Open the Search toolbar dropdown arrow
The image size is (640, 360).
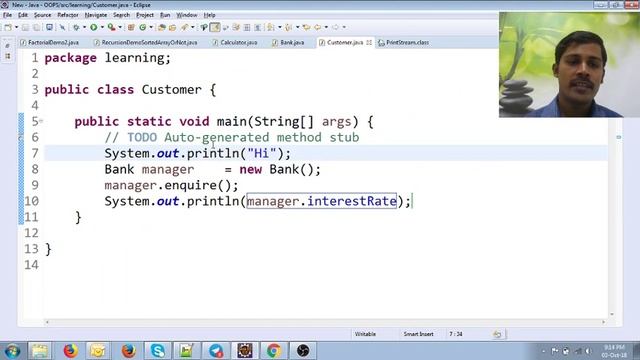coord(193,27)
